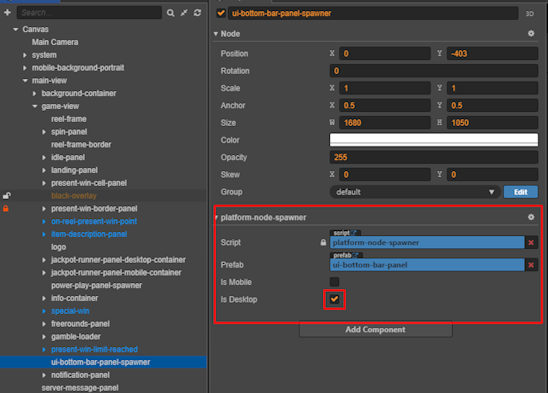
Task: Remove the platform-node-spawner script reference
Action: click(531, 243)
